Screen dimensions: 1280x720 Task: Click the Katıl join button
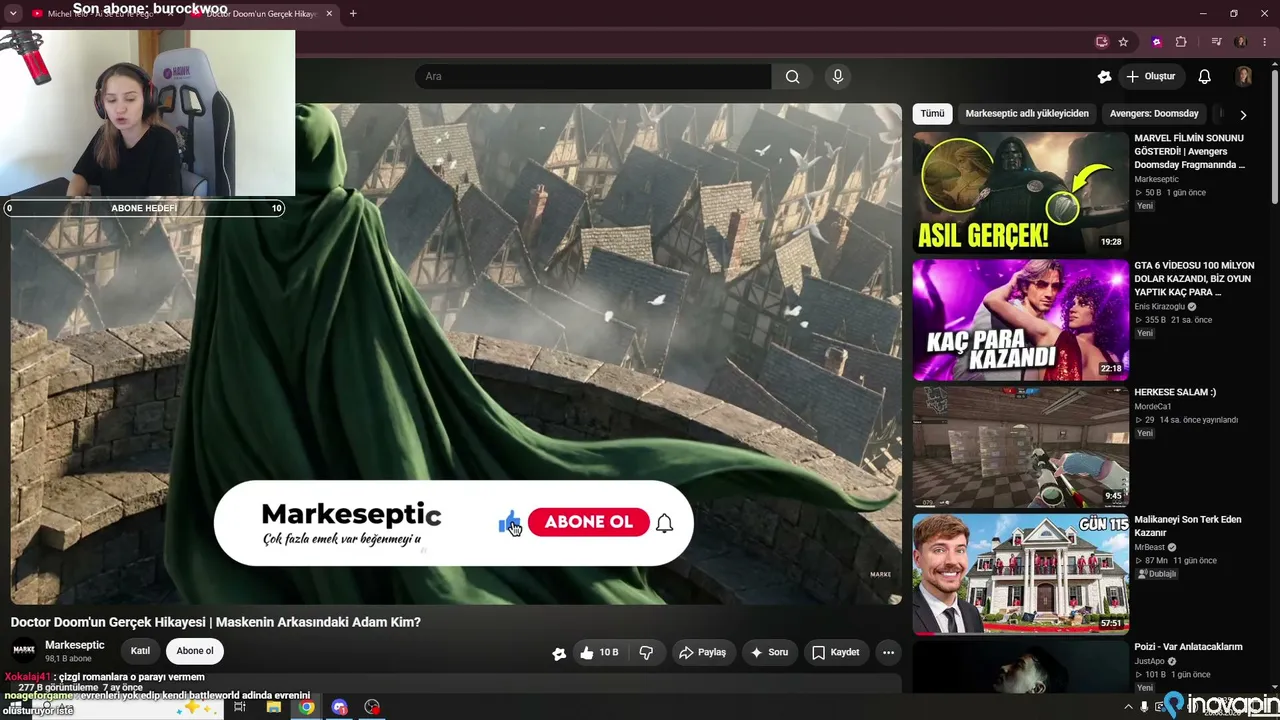pyautogui.click(x=140, y=651)
